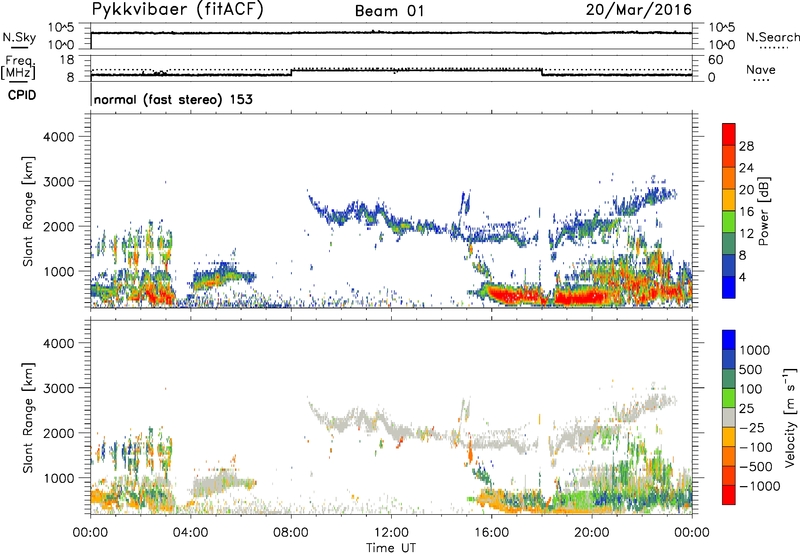The width and height of the screenshot is (800, 554).
Task: Click the '08:00' time axis label
Action: 291,533
